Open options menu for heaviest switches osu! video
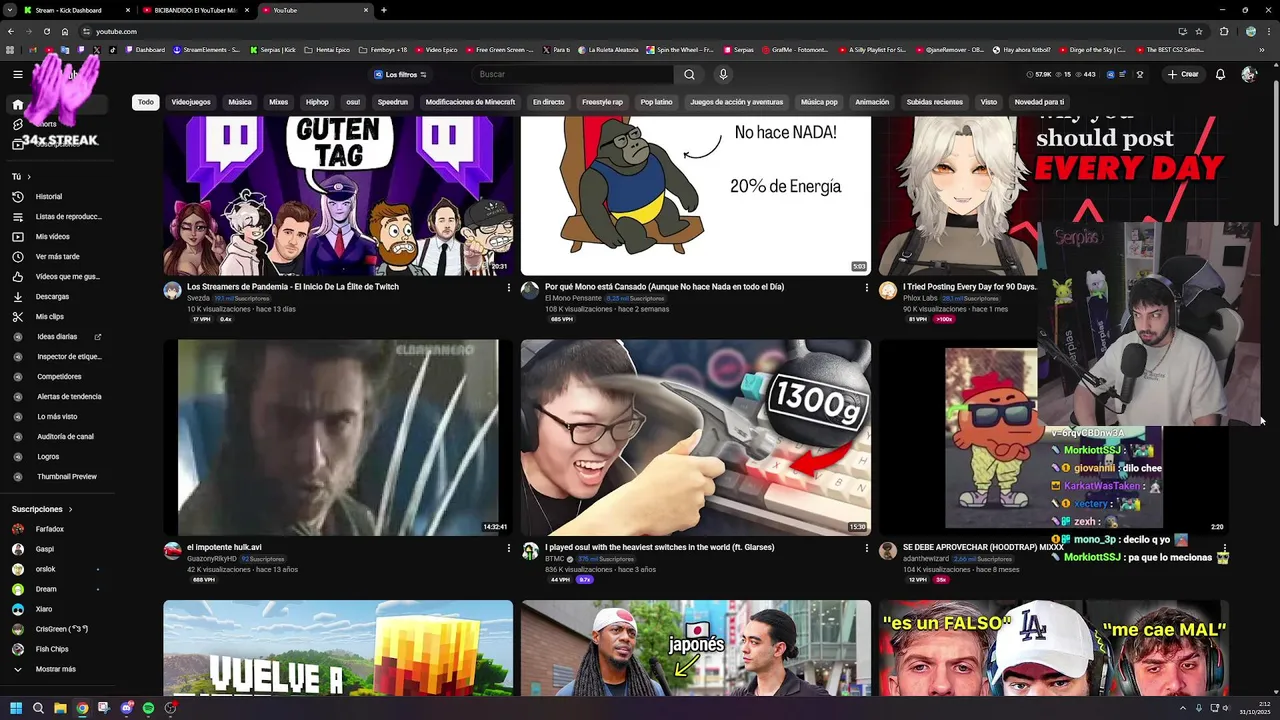Screen dimensions: 1280x720 (866, 548)
